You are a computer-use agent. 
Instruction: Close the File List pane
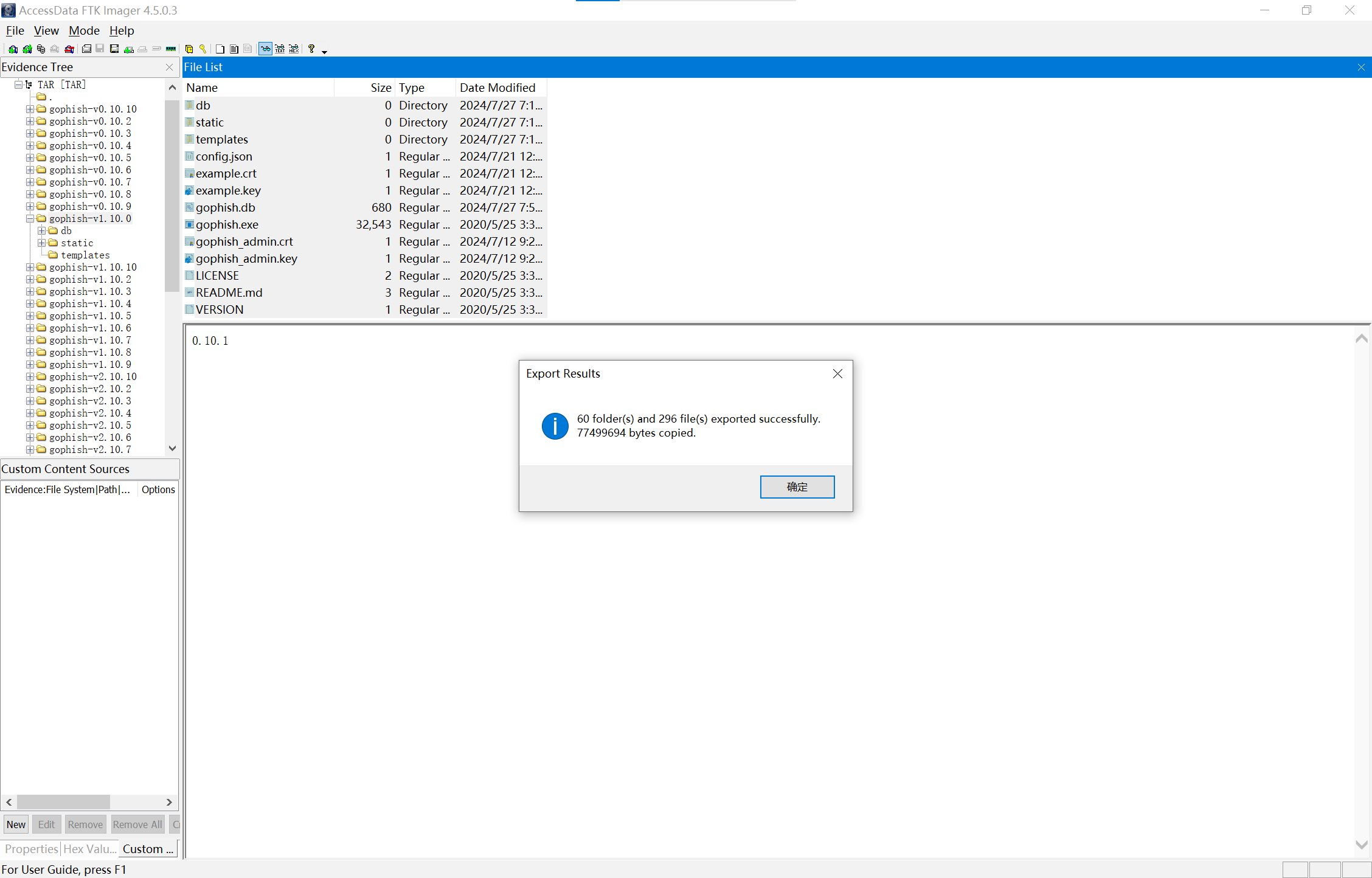[x=1361, y=67]
